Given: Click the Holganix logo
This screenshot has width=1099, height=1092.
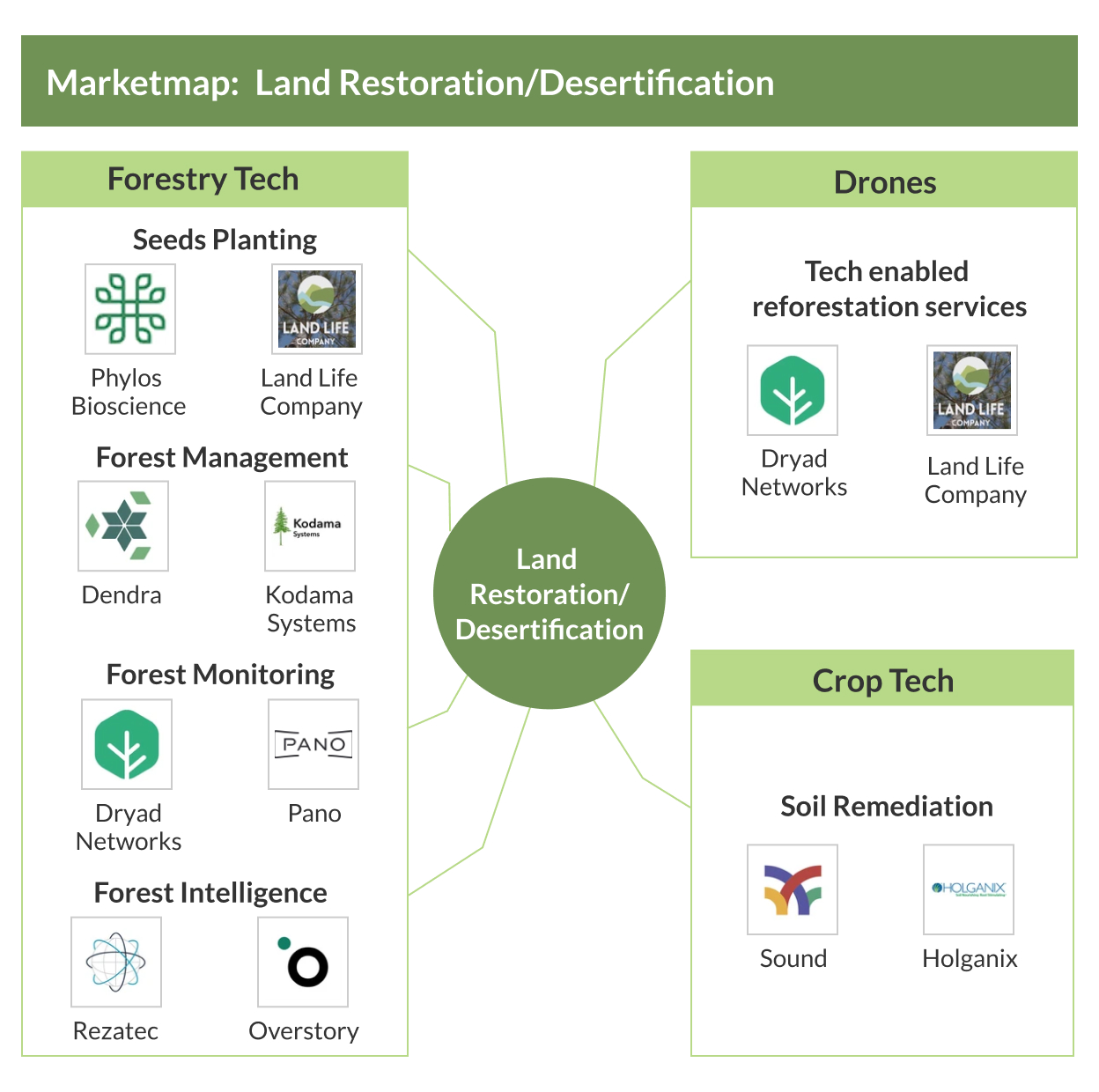Looking at the screenshot, I should (x=969, y=889).
